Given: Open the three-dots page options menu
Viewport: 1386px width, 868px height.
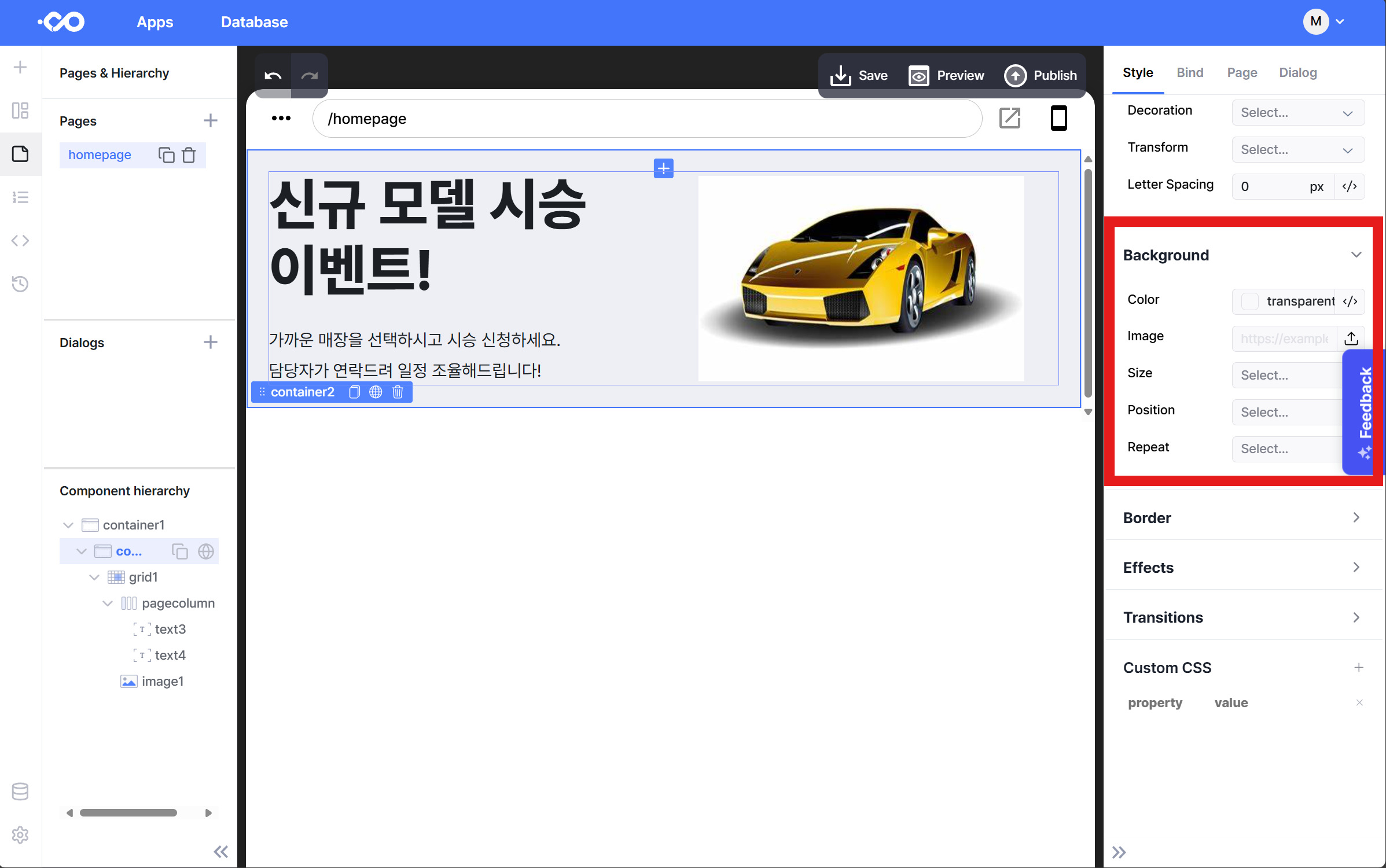Looking at the screenshot, I should 281,118.
